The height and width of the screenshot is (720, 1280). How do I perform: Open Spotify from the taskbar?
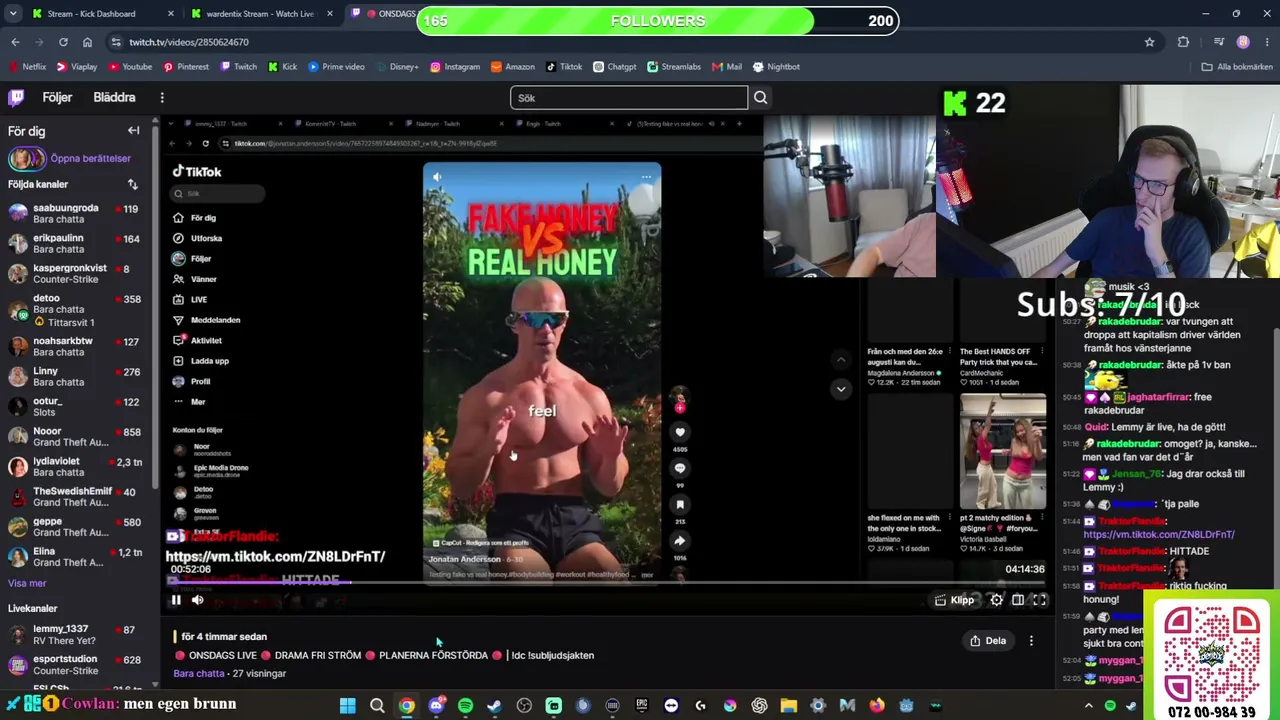point(465,706)
